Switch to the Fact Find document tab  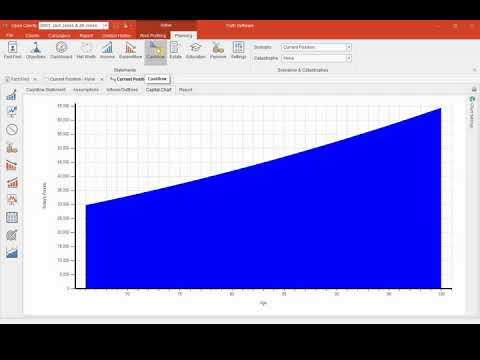click(x=20, y=79)
